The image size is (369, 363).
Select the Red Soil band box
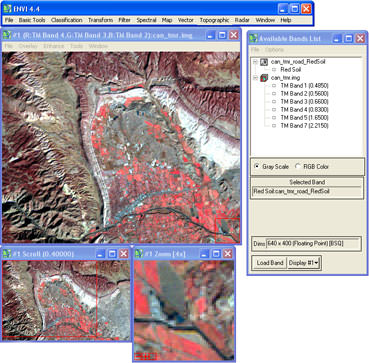pos(275,70)
